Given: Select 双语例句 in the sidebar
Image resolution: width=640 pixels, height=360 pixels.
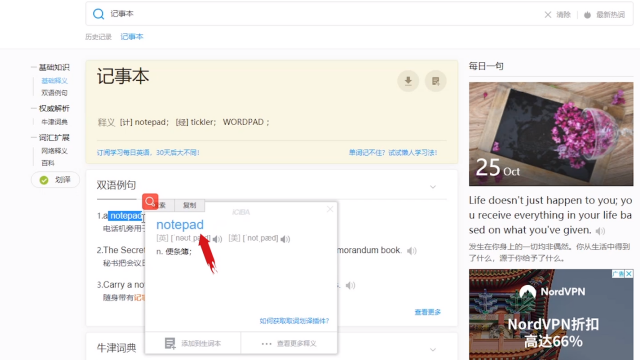Looking at the screenshot, I should [x=54, y=93].
